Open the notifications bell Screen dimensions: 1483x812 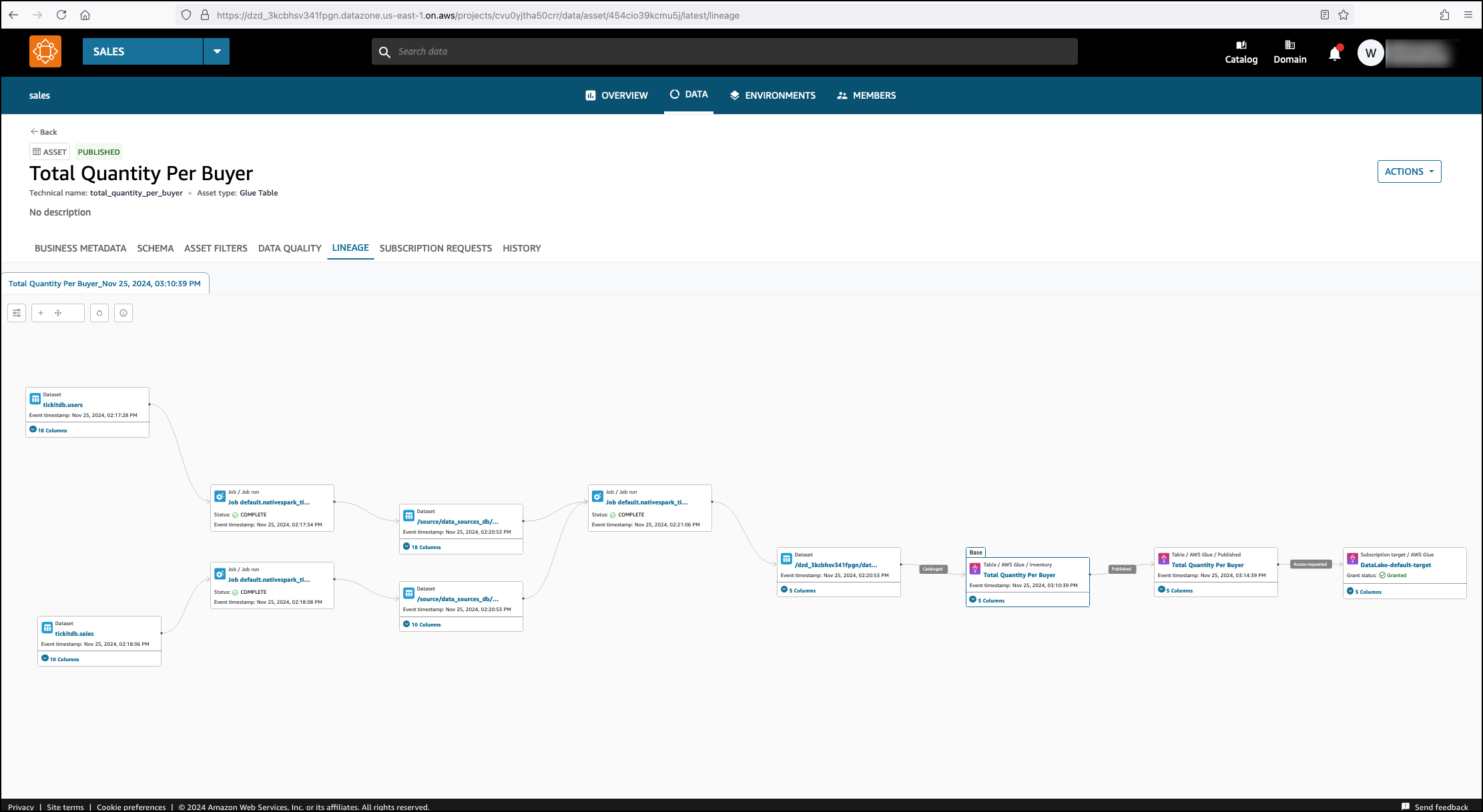tap(1334, 53)
